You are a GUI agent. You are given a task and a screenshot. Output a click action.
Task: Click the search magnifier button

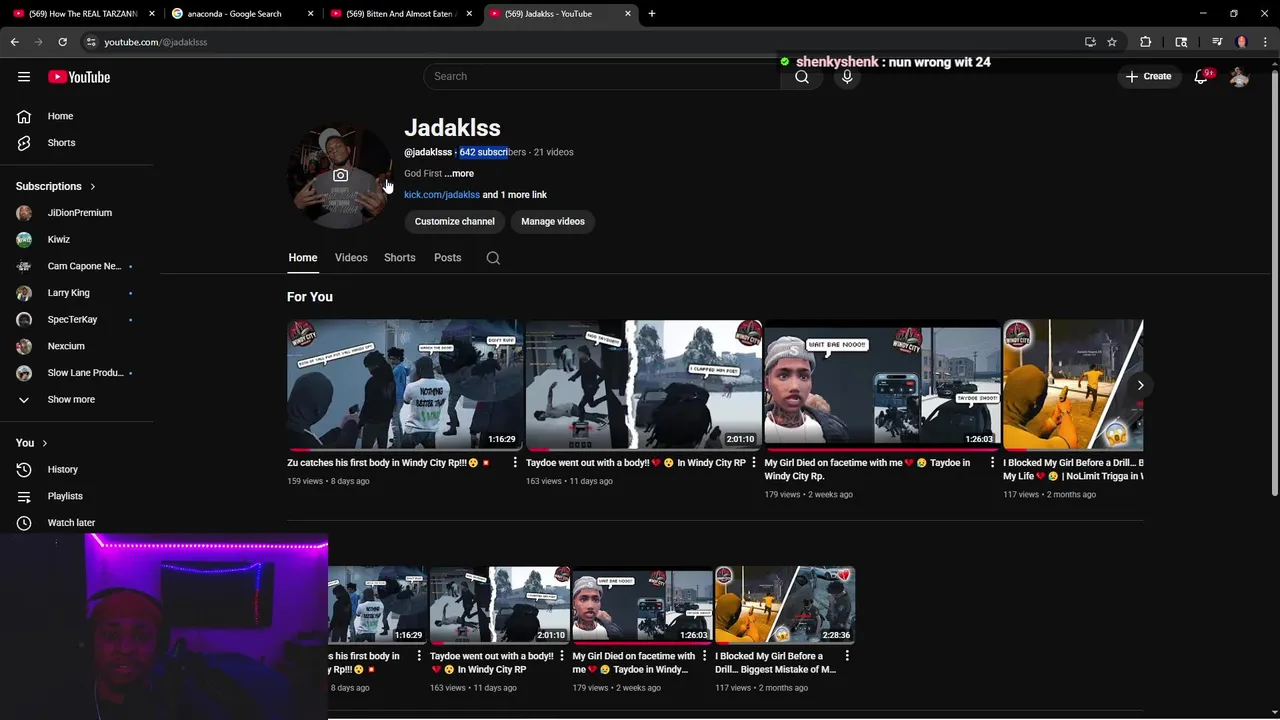tap(802, 77)
